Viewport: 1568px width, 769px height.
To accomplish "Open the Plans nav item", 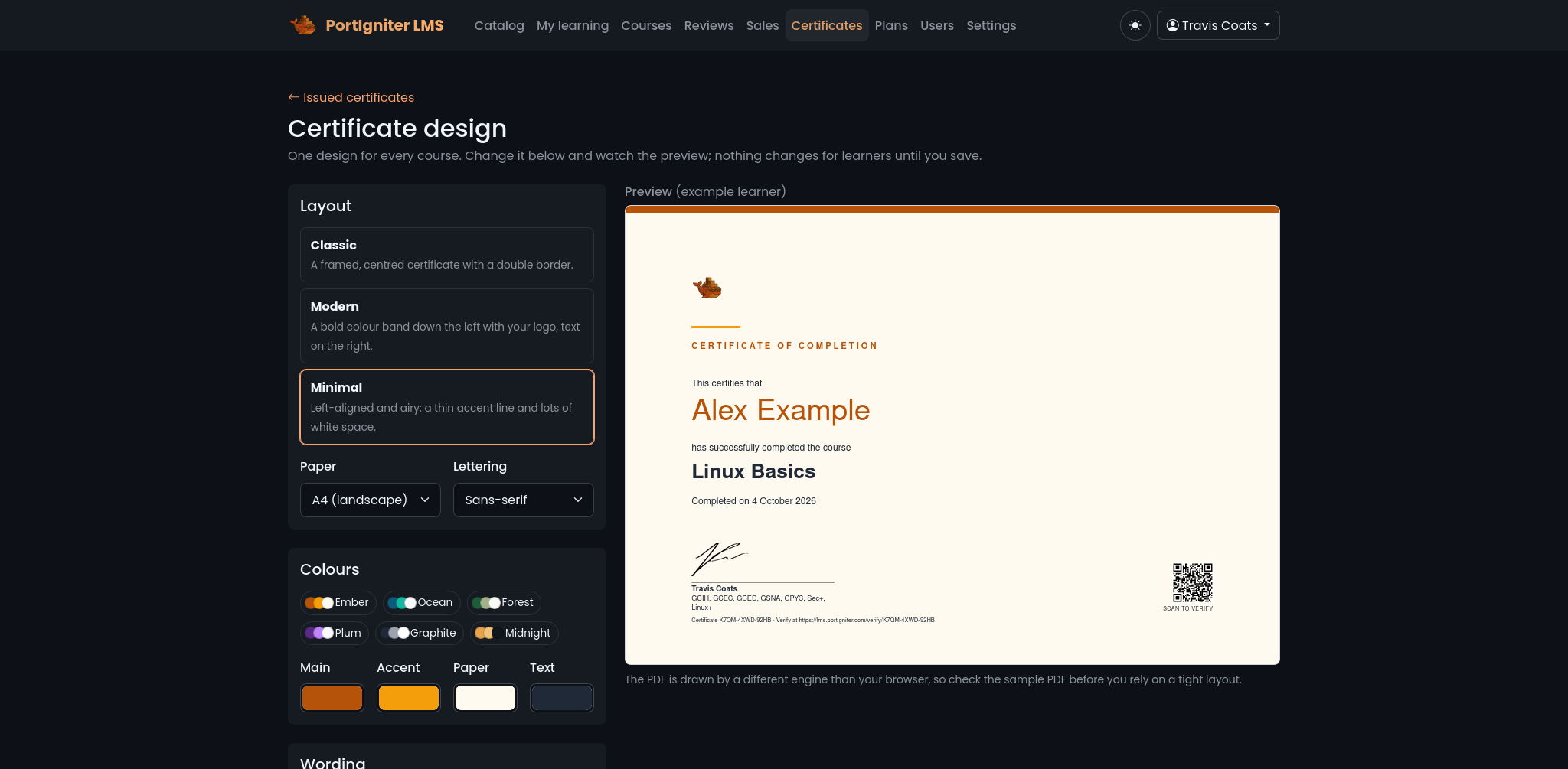I will click(x=891, y=25).
